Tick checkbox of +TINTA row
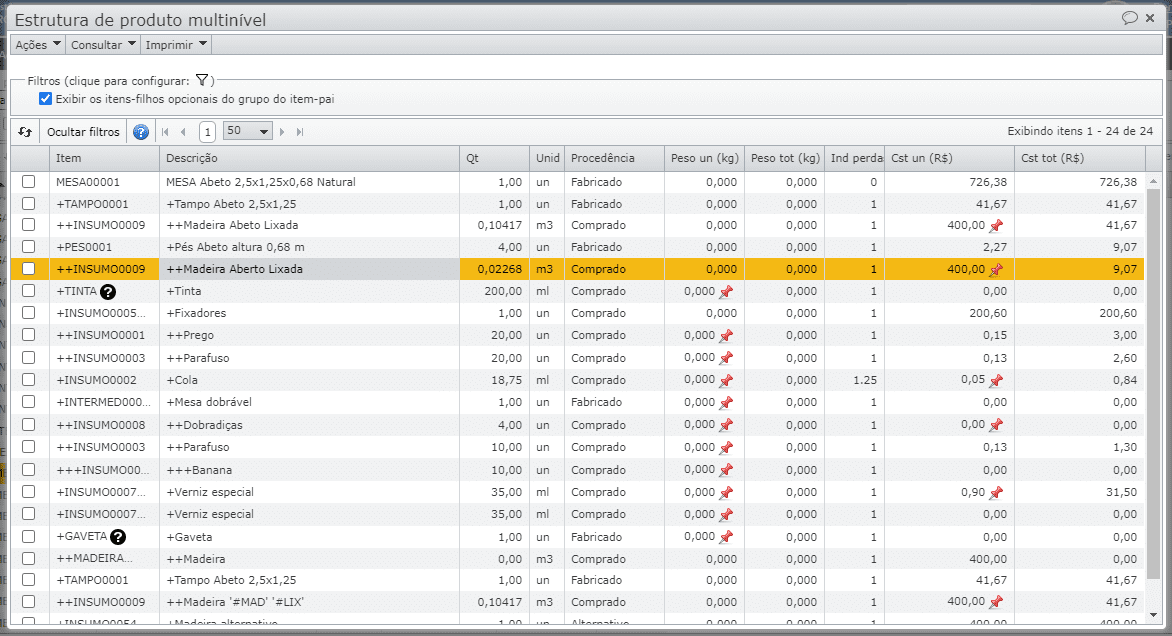 click(28, 291)
